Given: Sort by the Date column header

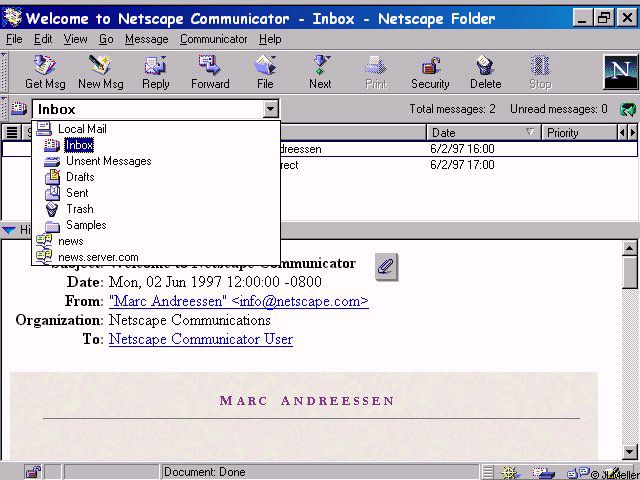Looking at the screenshot, I should [x=484, y=133].
